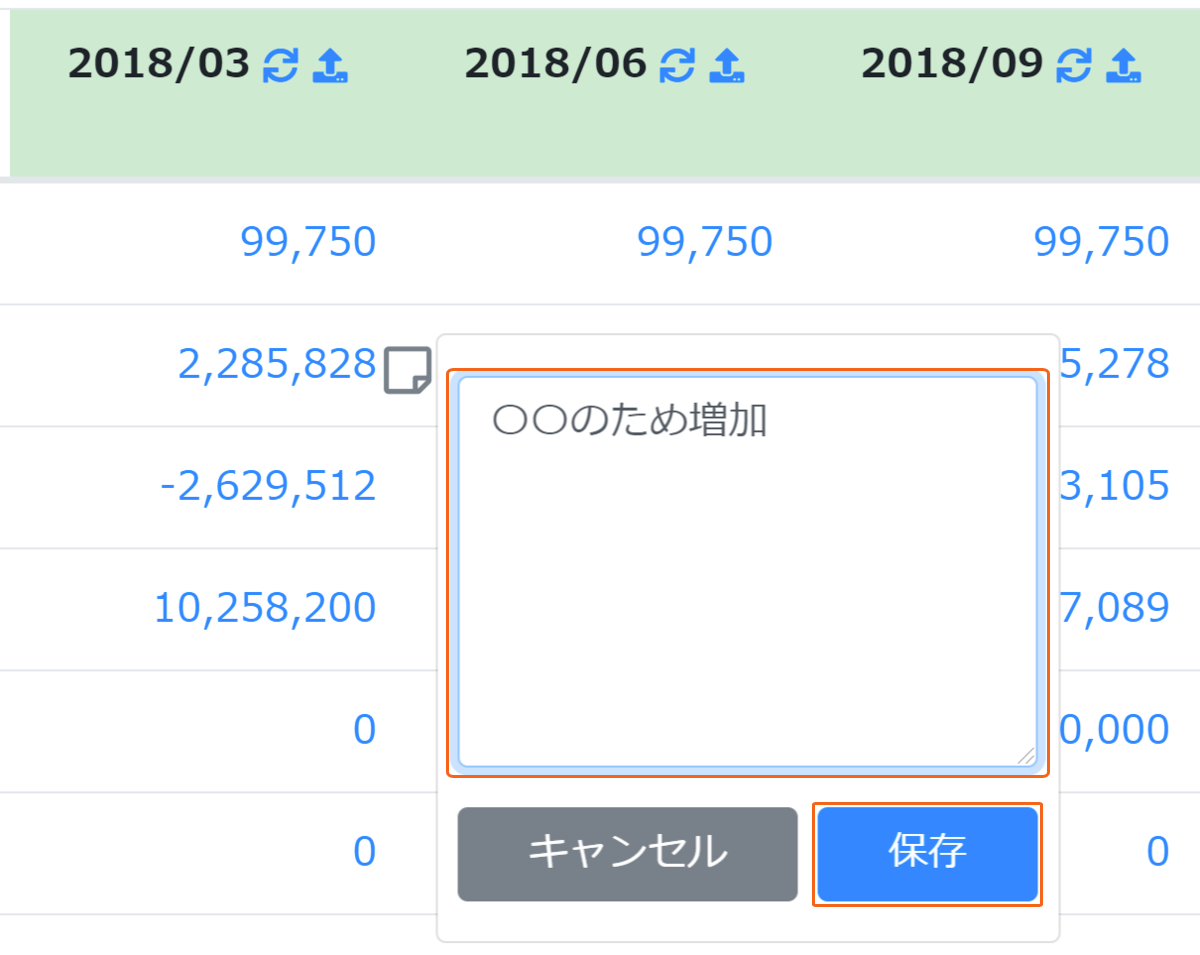Upload data for the 2018/06 column
Image resolution: width=1200 pixels, height=955 pixels.
[727, 66]
